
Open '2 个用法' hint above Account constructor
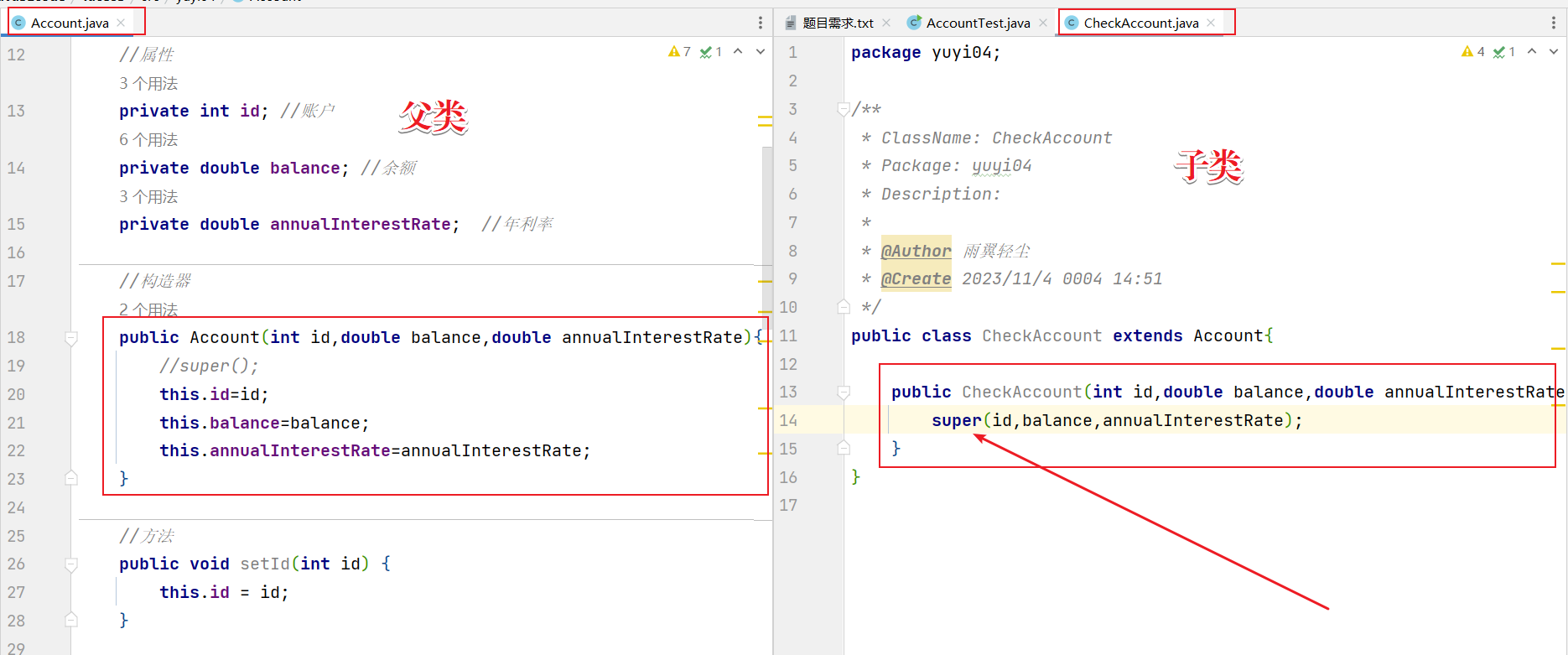point(148,309)
